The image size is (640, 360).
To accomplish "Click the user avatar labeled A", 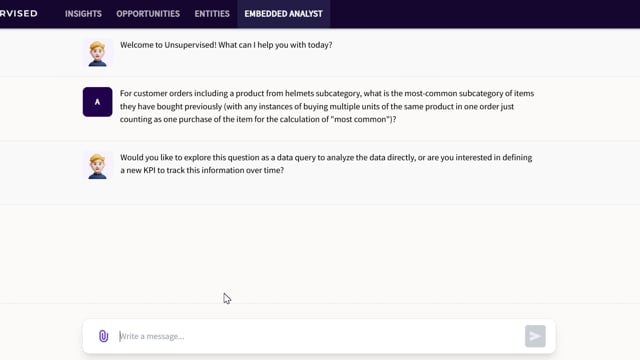I will click(98, 102).
